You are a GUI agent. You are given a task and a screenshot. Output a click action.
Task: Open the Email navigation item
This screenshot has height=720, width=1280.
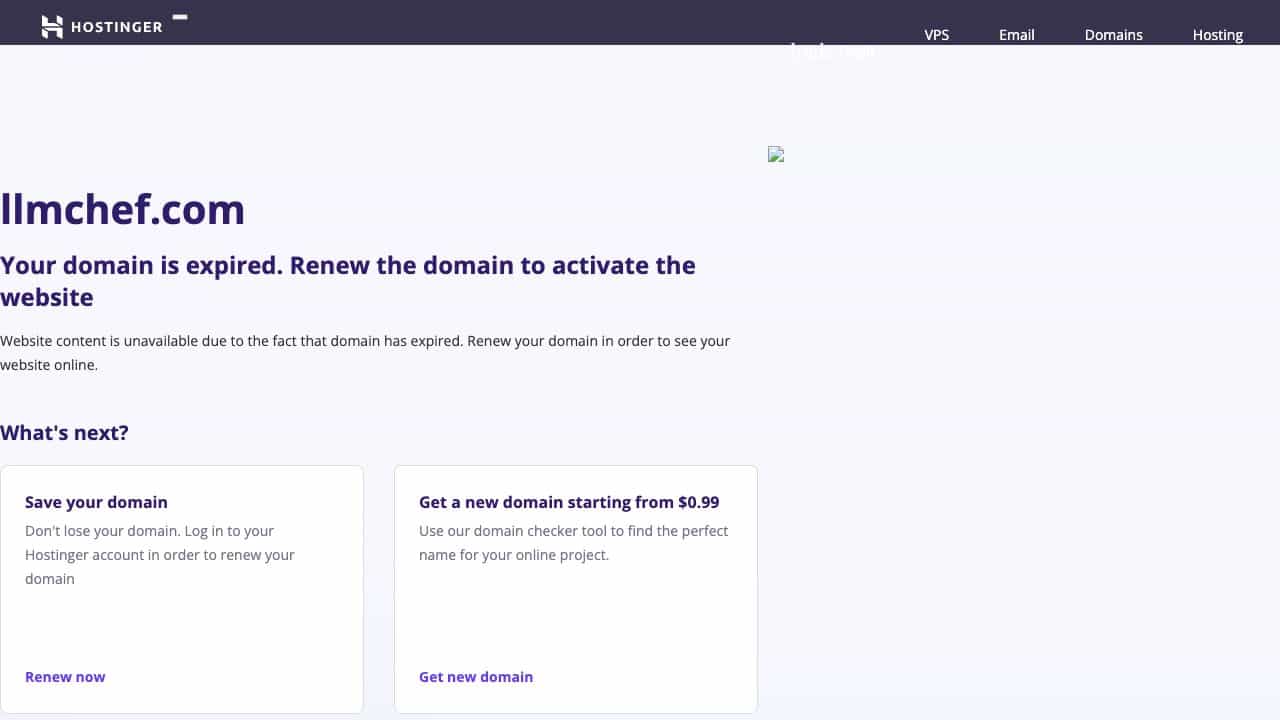[x=1017, y=35]
